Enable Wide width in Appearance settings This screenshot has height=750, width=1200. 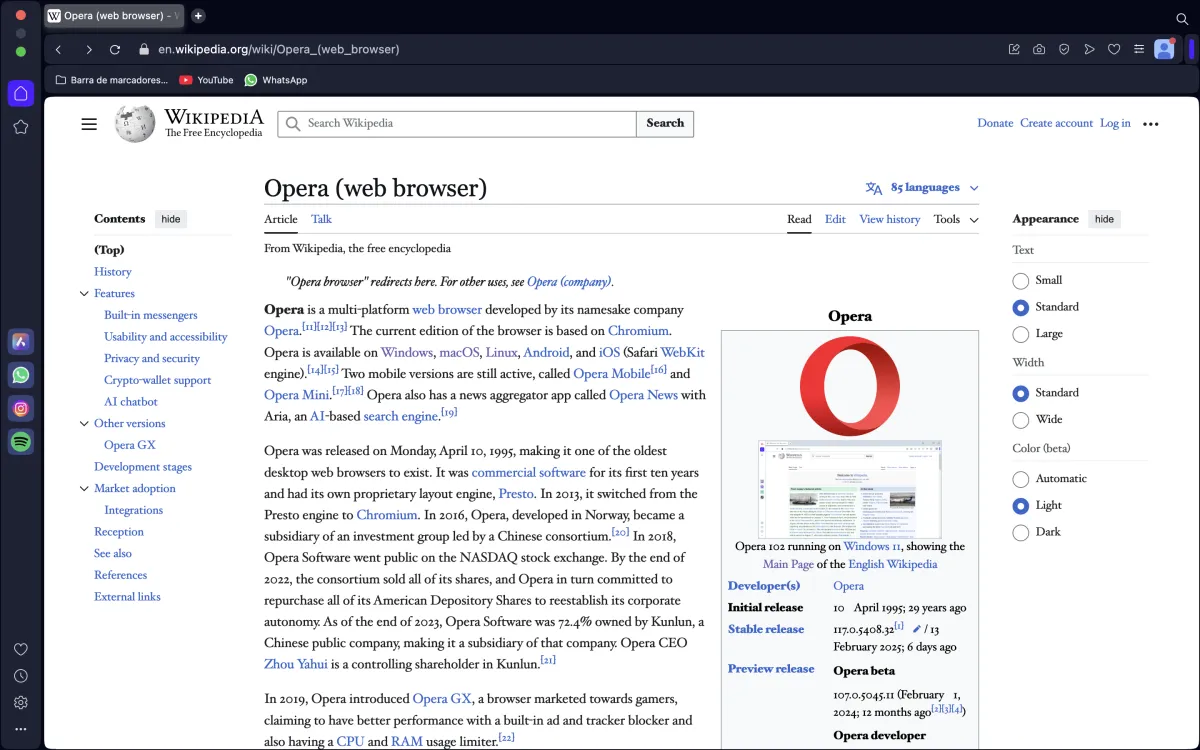point(1020,419)
